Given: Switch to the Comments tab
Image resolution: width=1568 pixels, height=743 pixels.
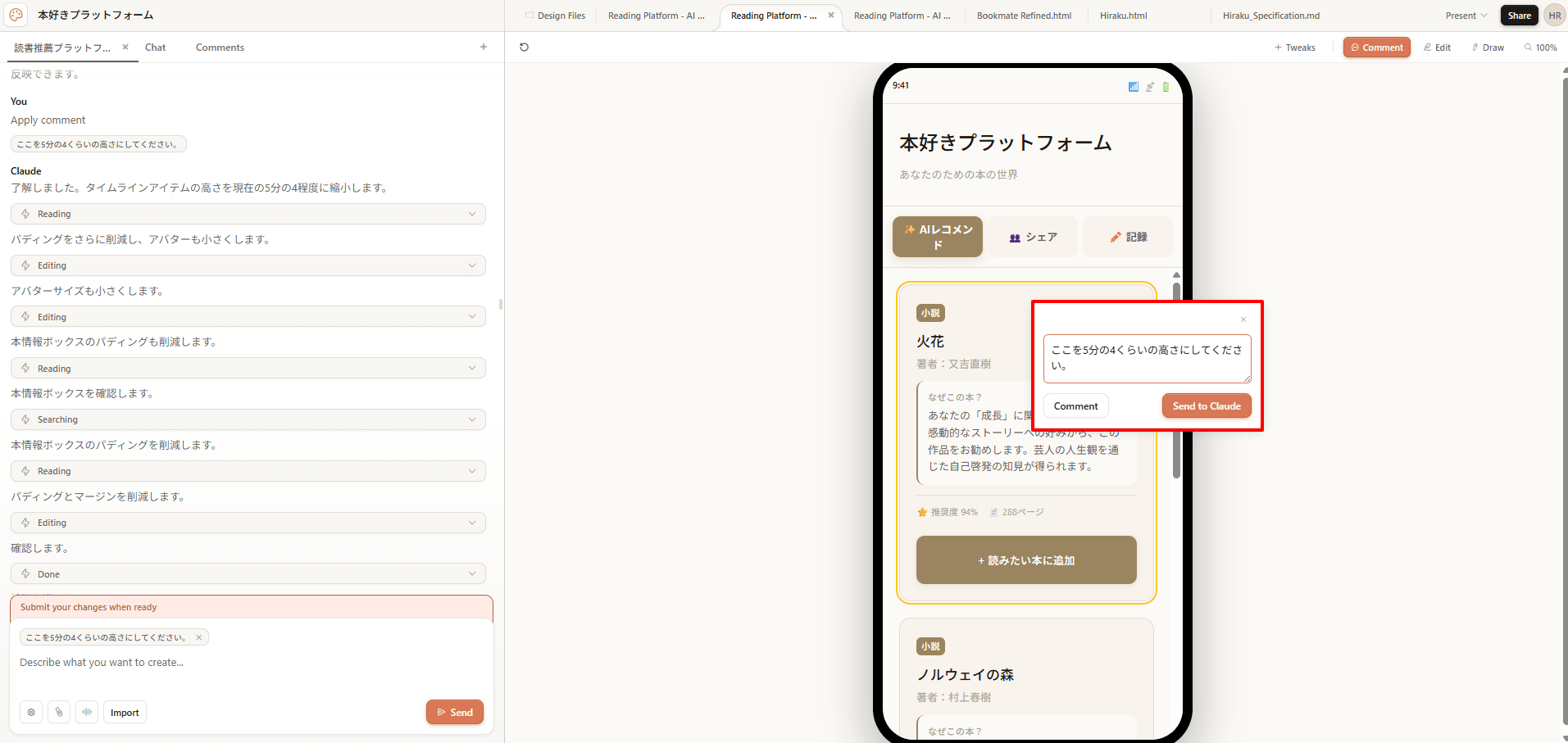Looking at the screenshot, I should pyautogui.click(x=220, y=48).
